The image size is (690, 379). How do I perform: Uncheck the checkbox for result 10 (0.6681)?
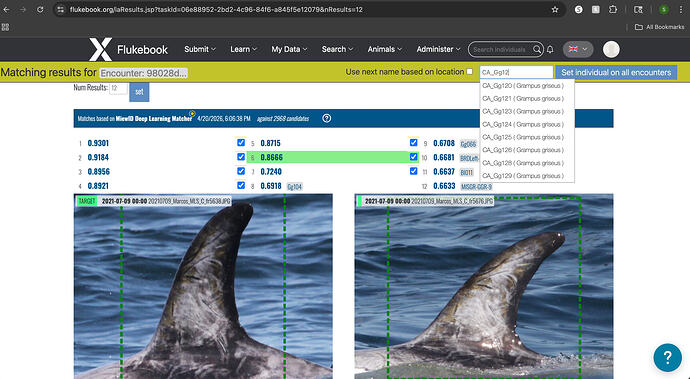tap(413, 157)
